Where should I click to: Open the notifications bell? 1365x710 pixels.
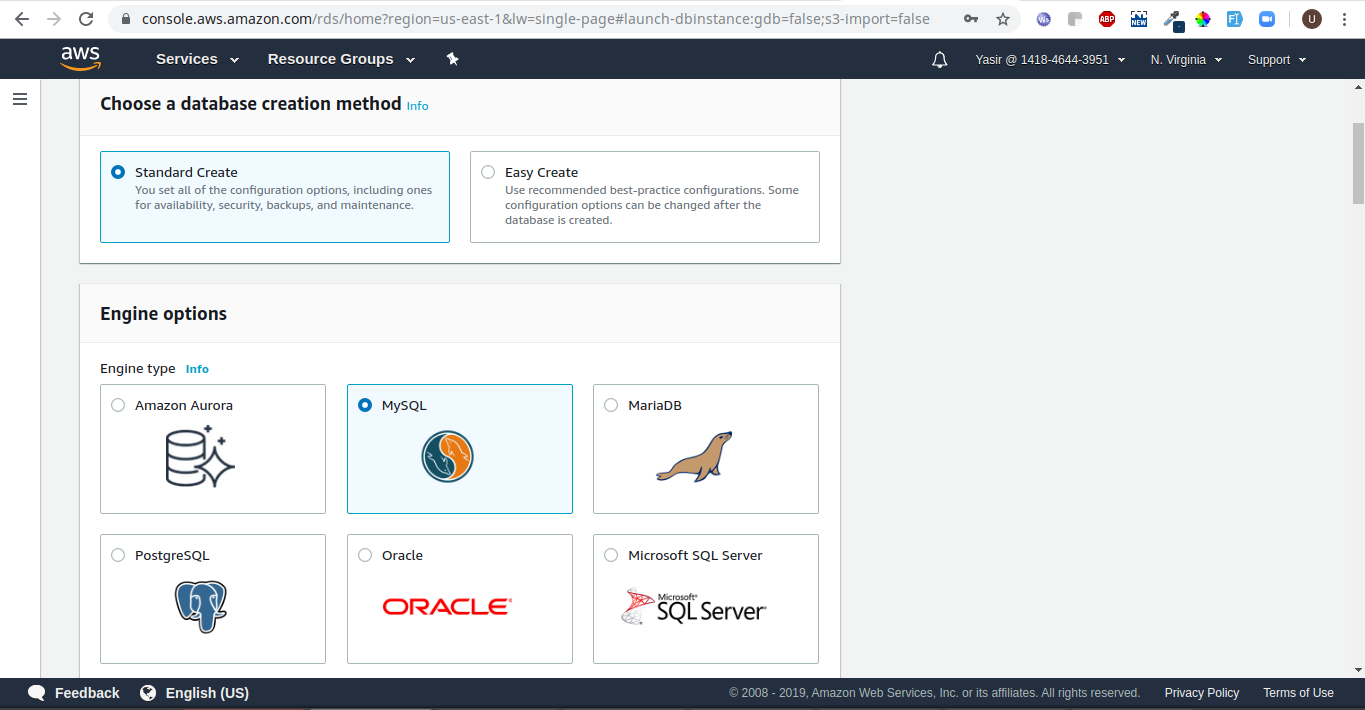point(939,60)
